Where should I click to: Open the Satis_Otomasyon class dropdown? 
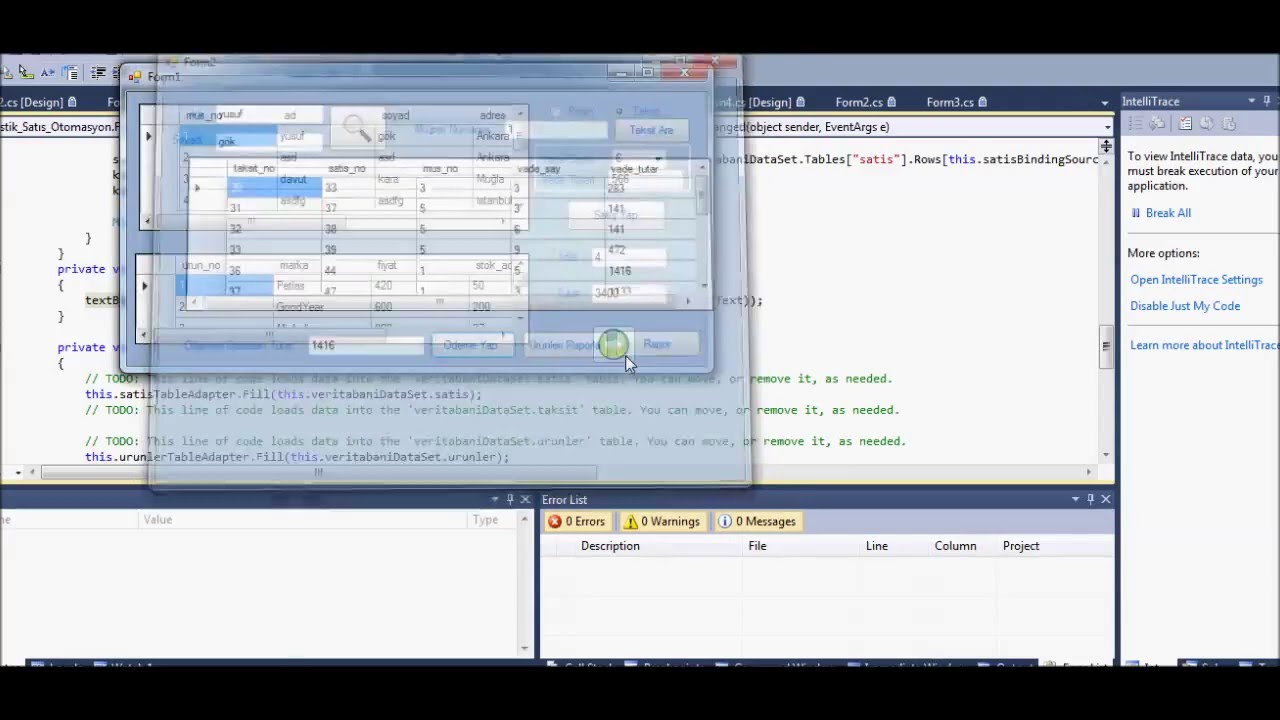point(60,127)
